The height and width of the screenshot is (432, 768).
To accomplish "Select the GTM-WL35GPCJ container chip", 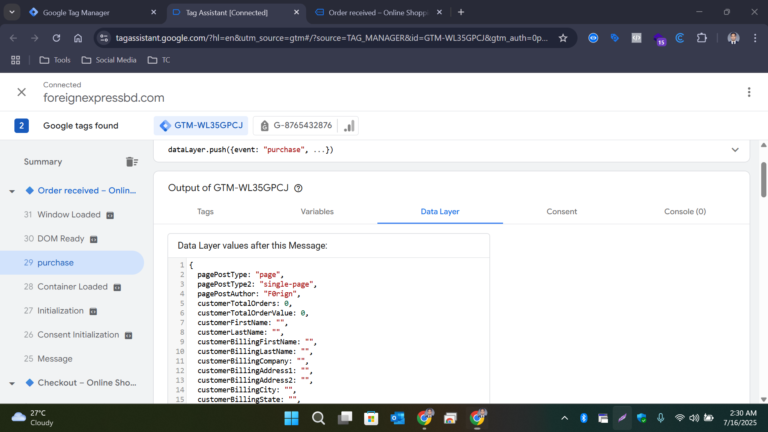I will [200, 126].
